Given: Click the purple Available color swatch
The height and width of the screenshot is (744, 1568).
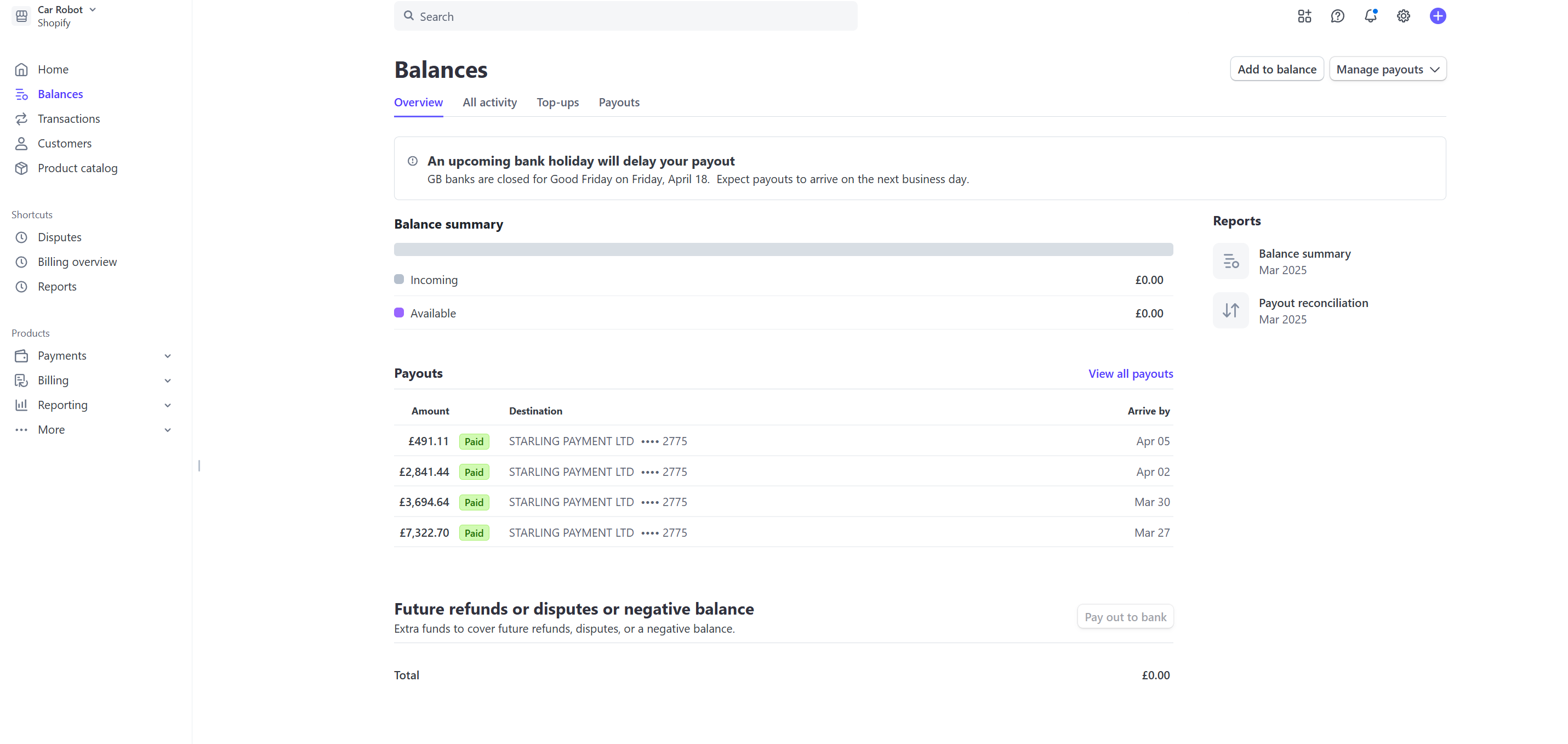Looking at the screenshot, I should [x=398, y=313].
